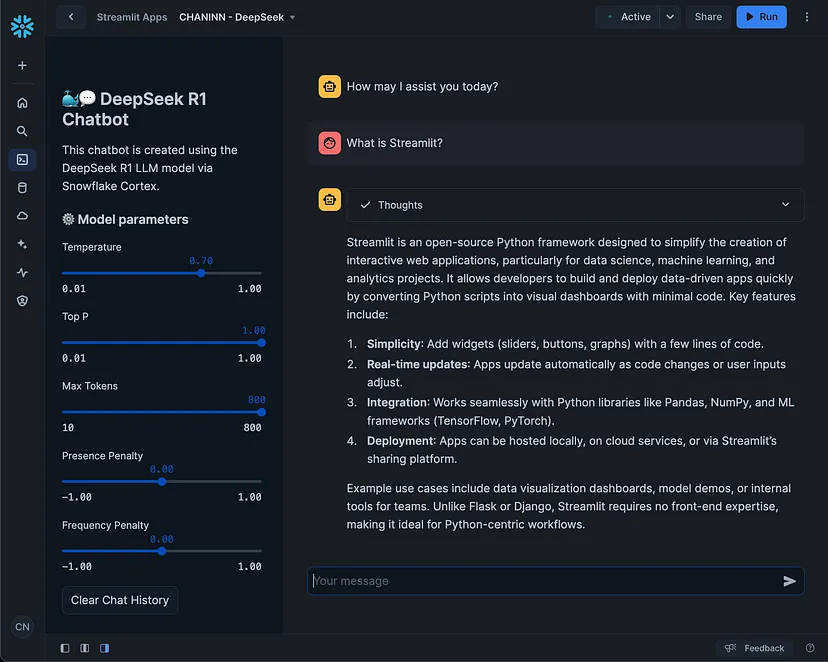Image resolution: width=828 pixels, height=662 pixels.
Task: Go to Home in left sidebar
Action: pos(22,103)
